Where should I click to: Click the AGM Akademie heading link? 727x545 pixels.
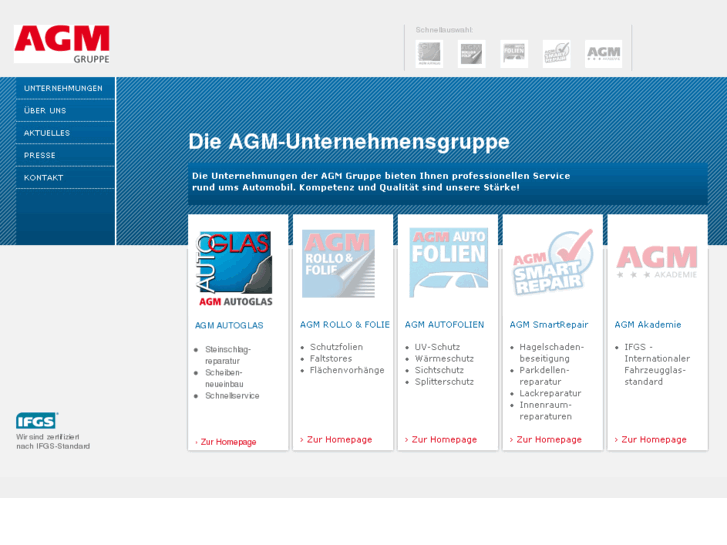(648, 325)
